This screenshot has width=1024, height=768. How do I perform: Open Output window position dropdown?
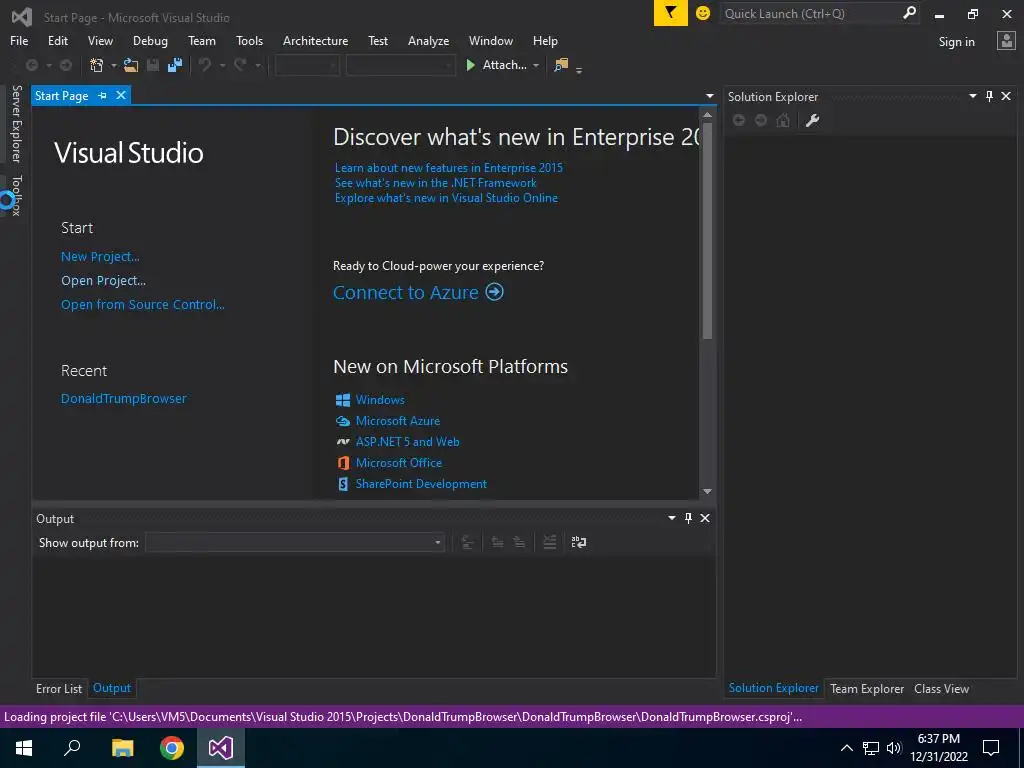671,518
